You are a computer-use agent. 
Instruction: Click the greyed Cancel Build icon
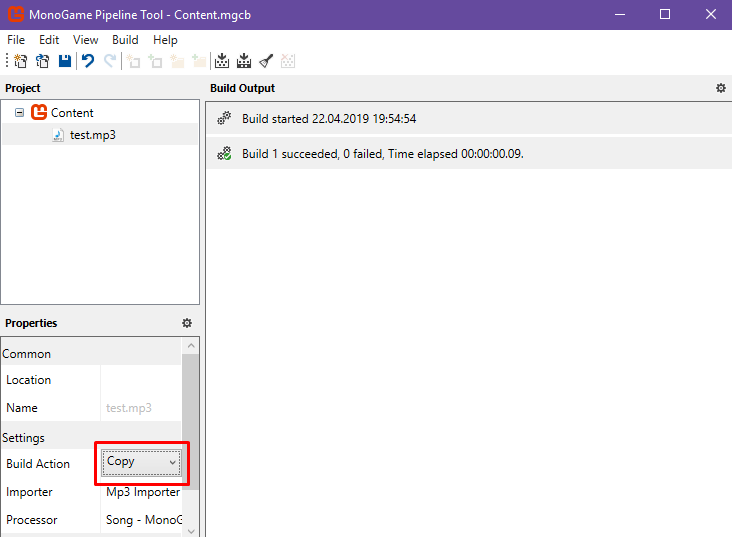tap(288, 61)
